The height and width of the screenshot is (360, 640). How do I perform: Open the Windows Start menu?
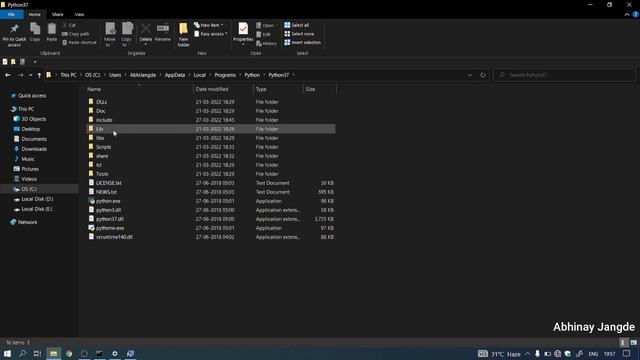point(7,353)
